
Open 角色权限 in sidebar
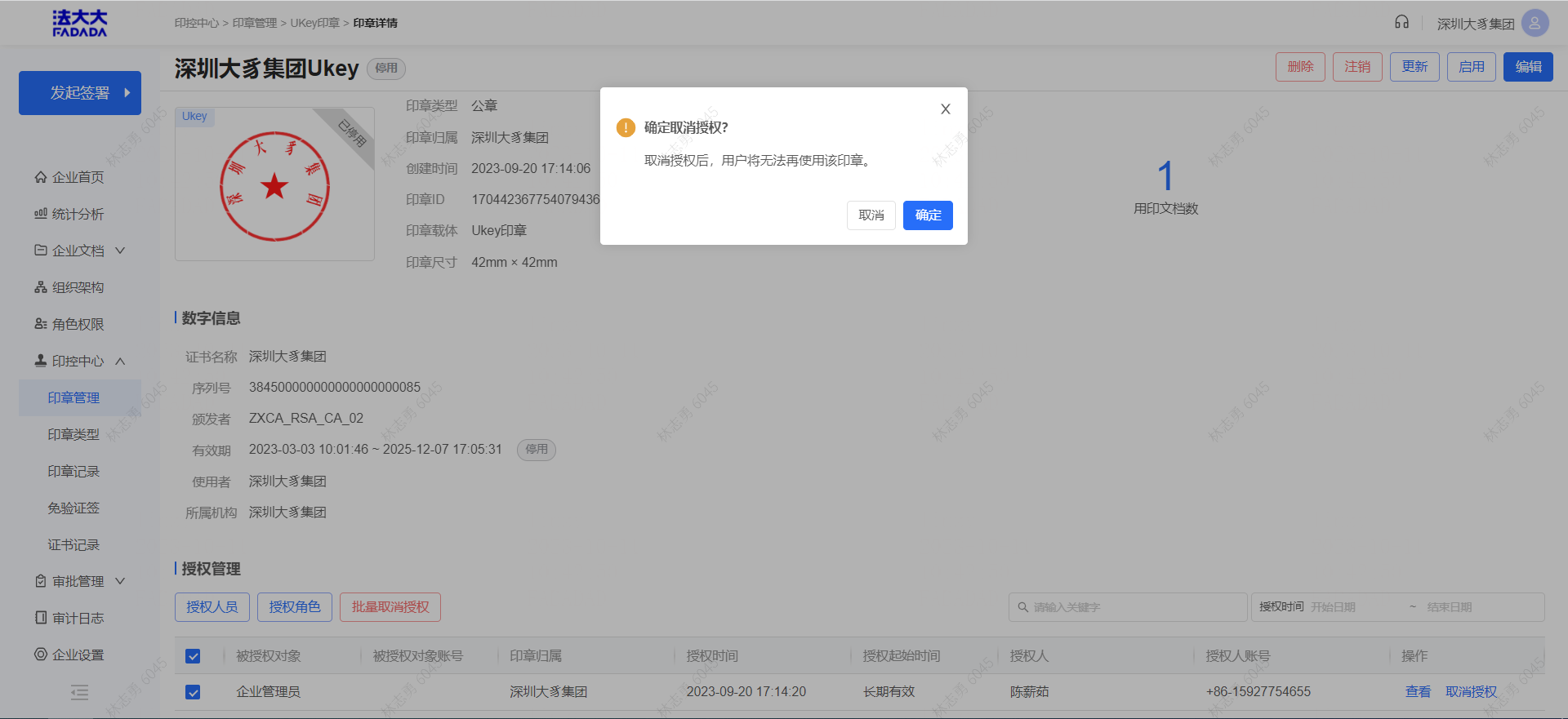click(x=78, y=324)
